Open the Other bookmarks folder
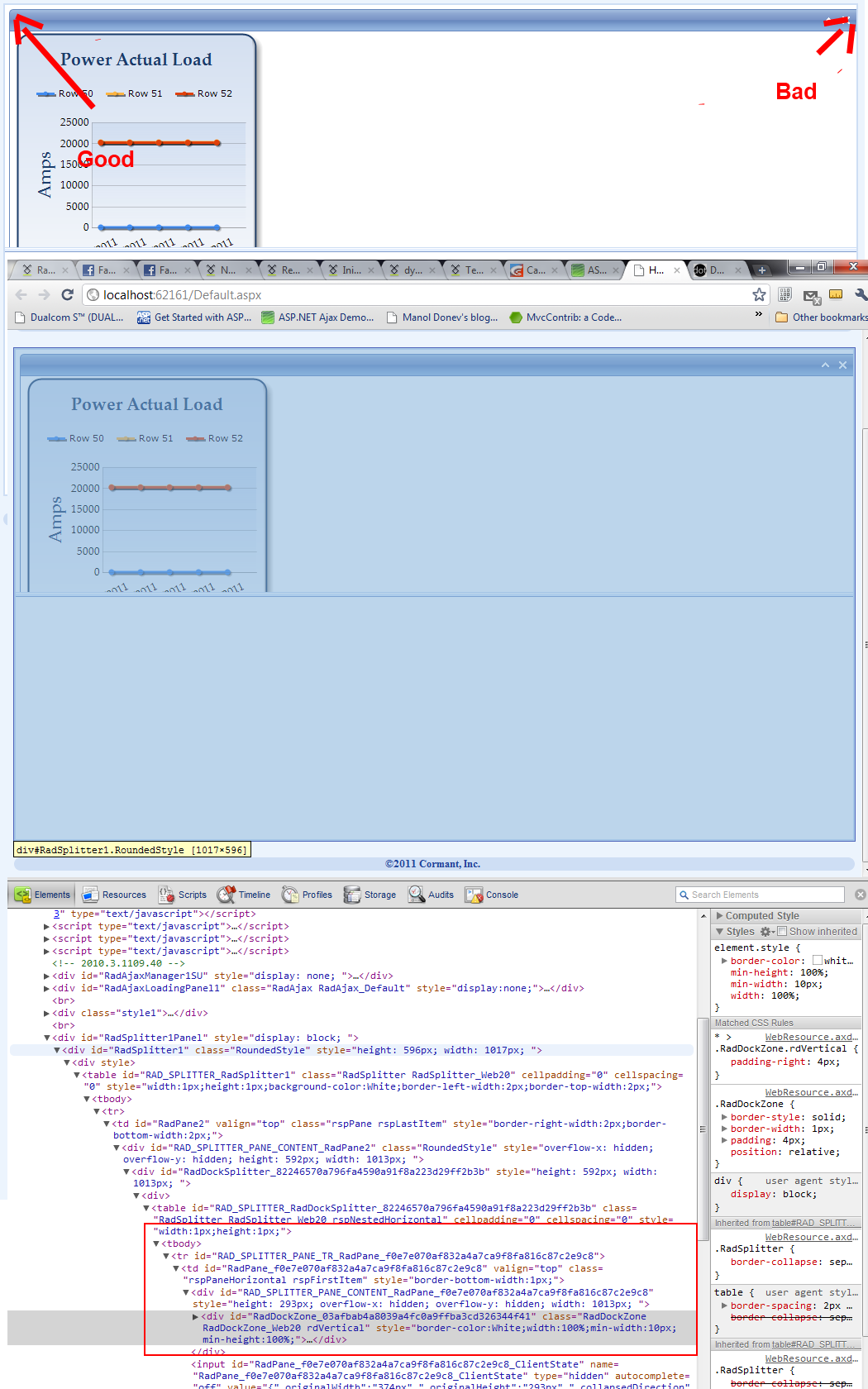This screenshot has width=868, height=1389. point(821,317)
